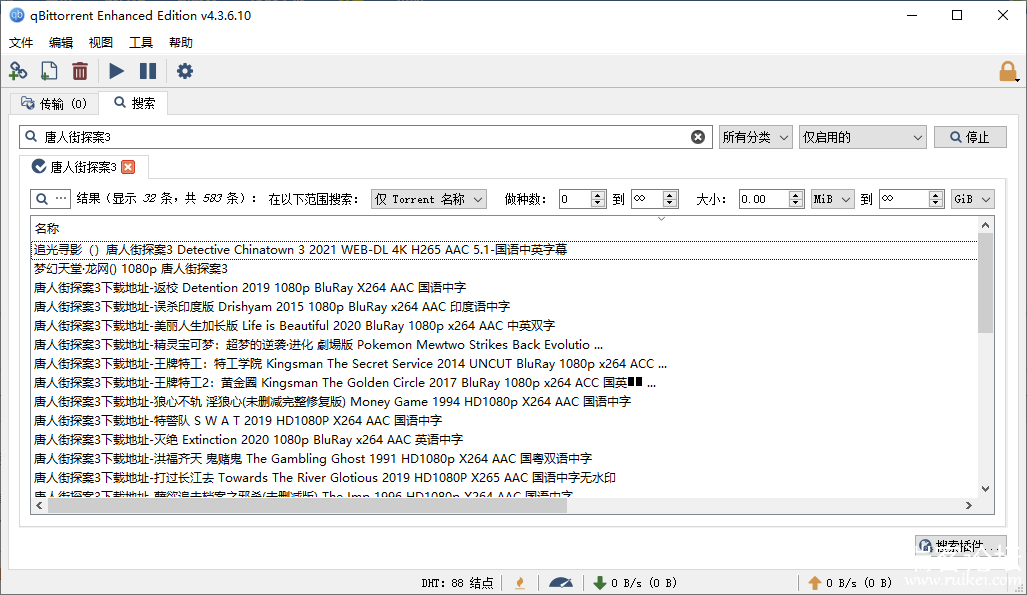
Task: Select the Towards The River Glotious result
Action: point(504,478)
